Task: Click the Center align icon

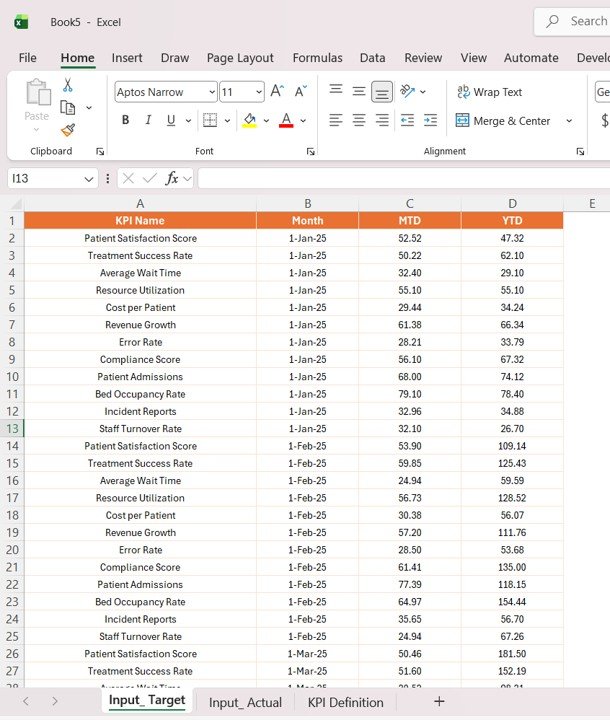Action: (359, 120)
